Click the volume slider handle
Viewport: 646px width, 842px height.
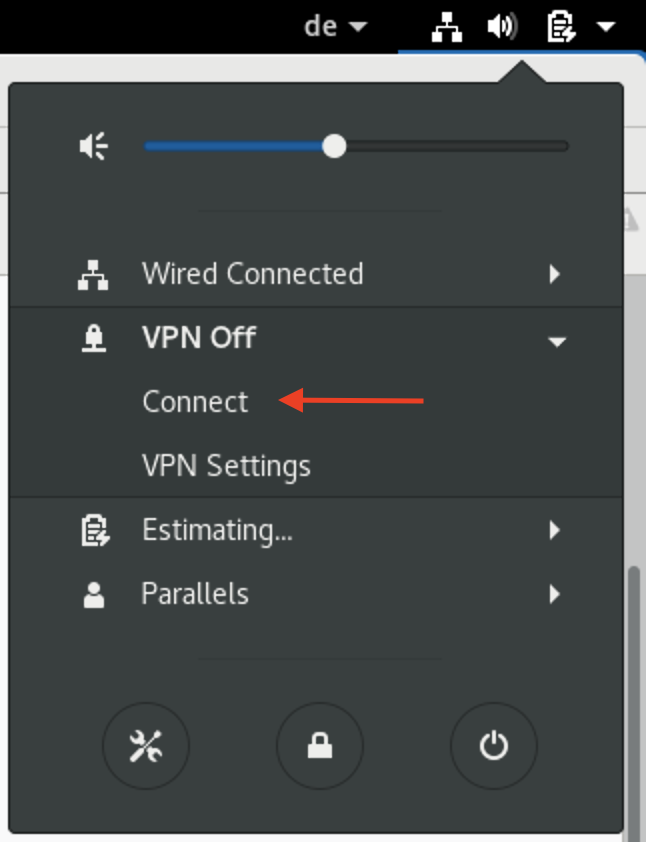tap(334, 146)
